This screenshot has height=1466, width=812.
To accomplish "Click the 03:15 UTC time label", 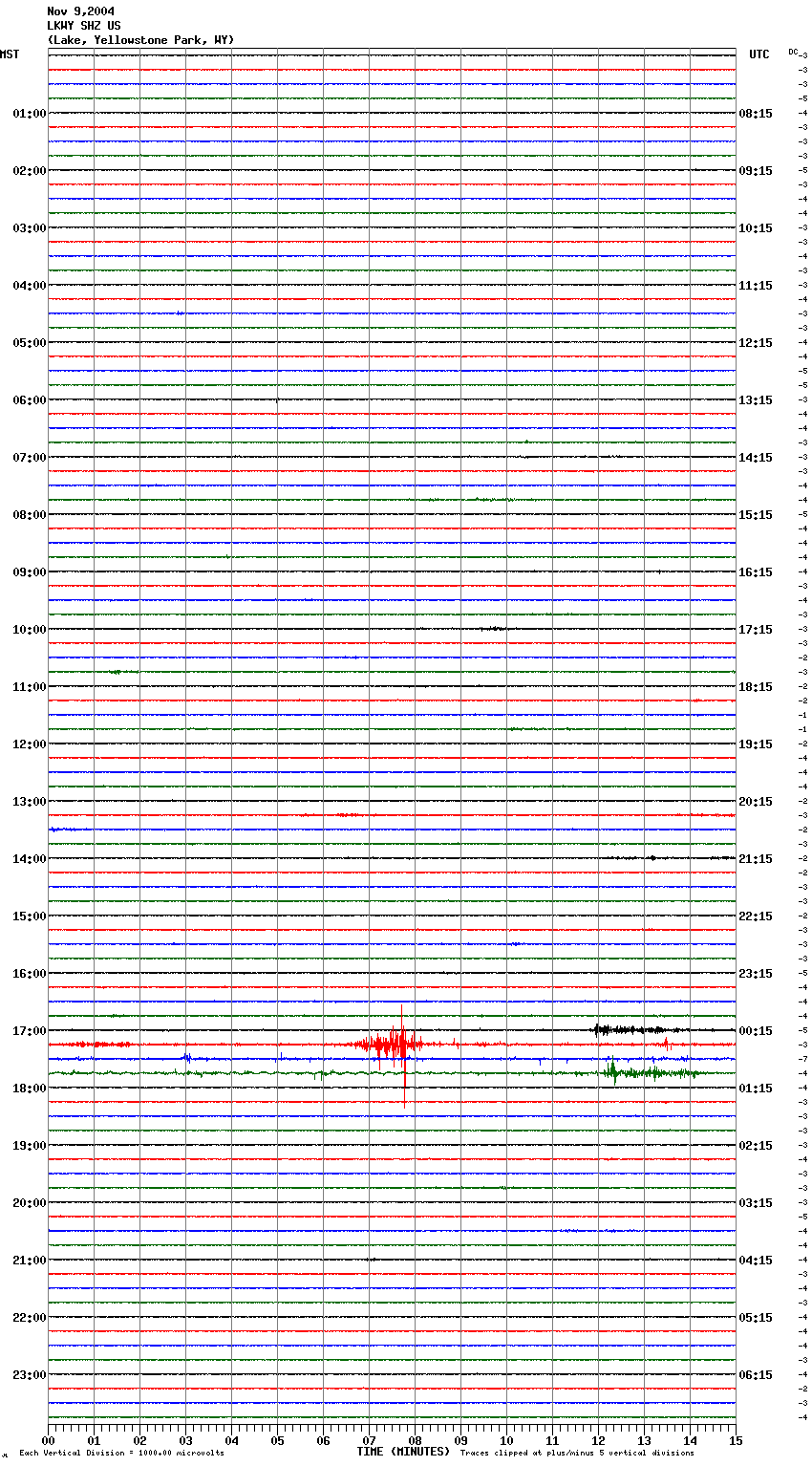I will 756,1203.
